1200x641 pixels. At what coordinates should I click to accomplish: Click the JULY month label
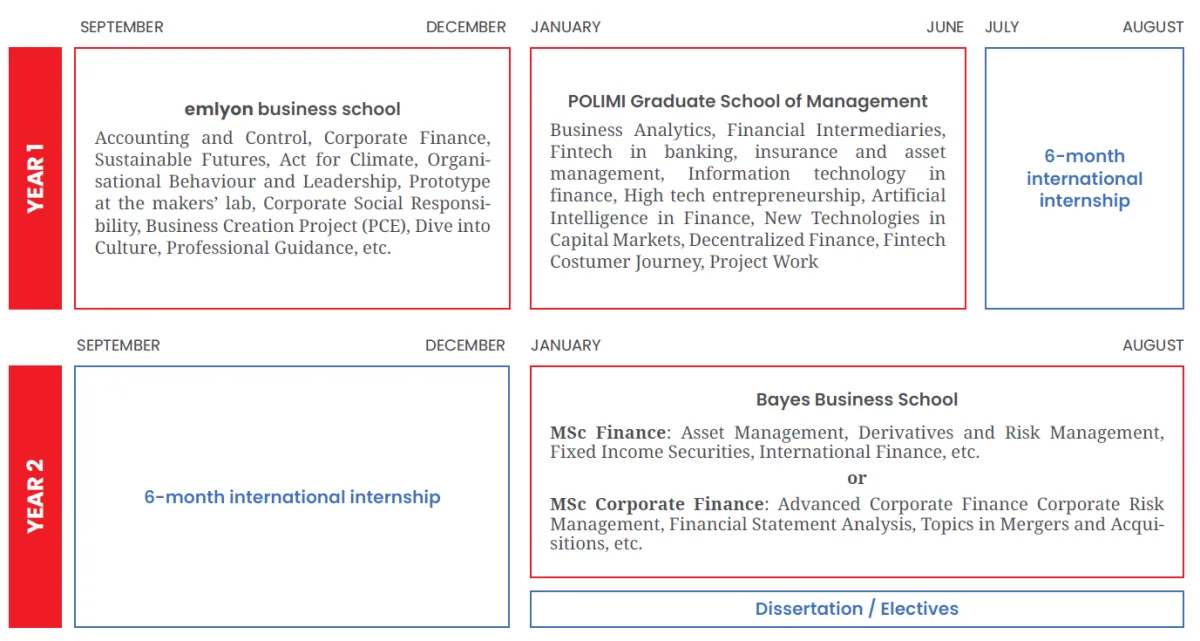tap(1002, 27)
